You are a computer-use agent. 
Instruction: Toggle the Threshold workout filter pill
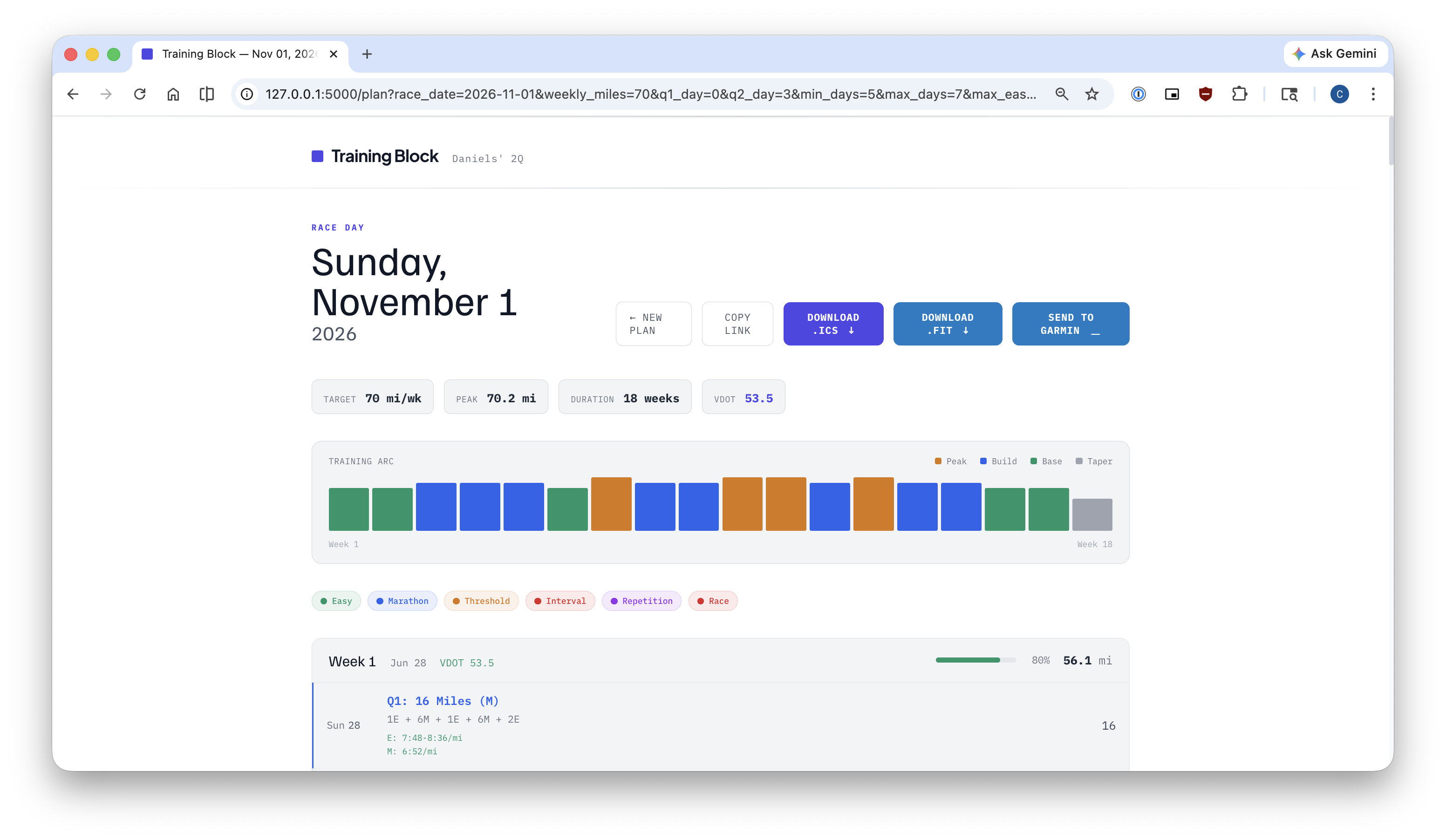481,601
